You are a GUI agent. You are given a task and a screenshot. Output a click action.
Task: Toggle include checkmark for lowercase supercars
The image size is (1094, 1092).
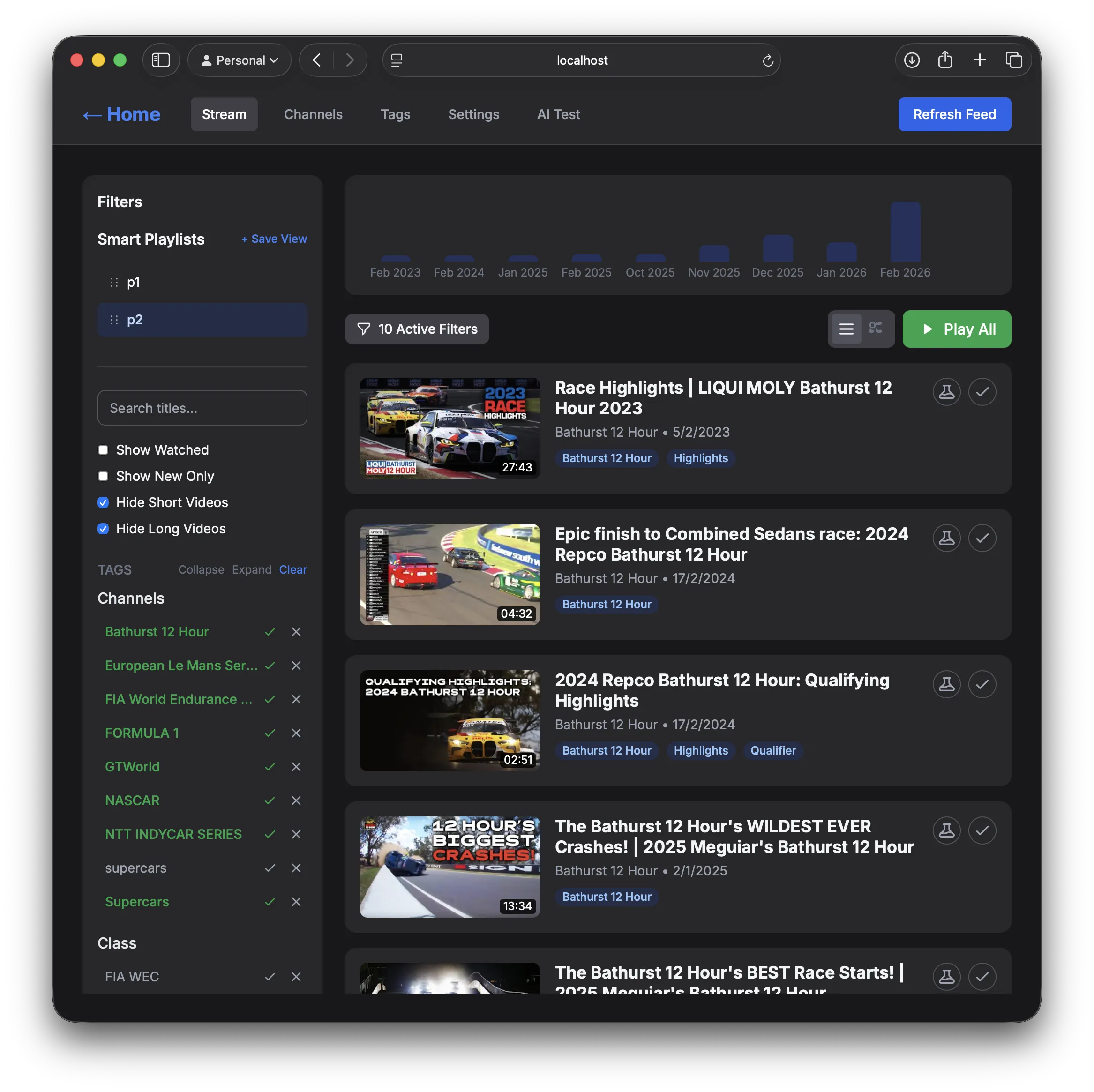coord(270,868)
